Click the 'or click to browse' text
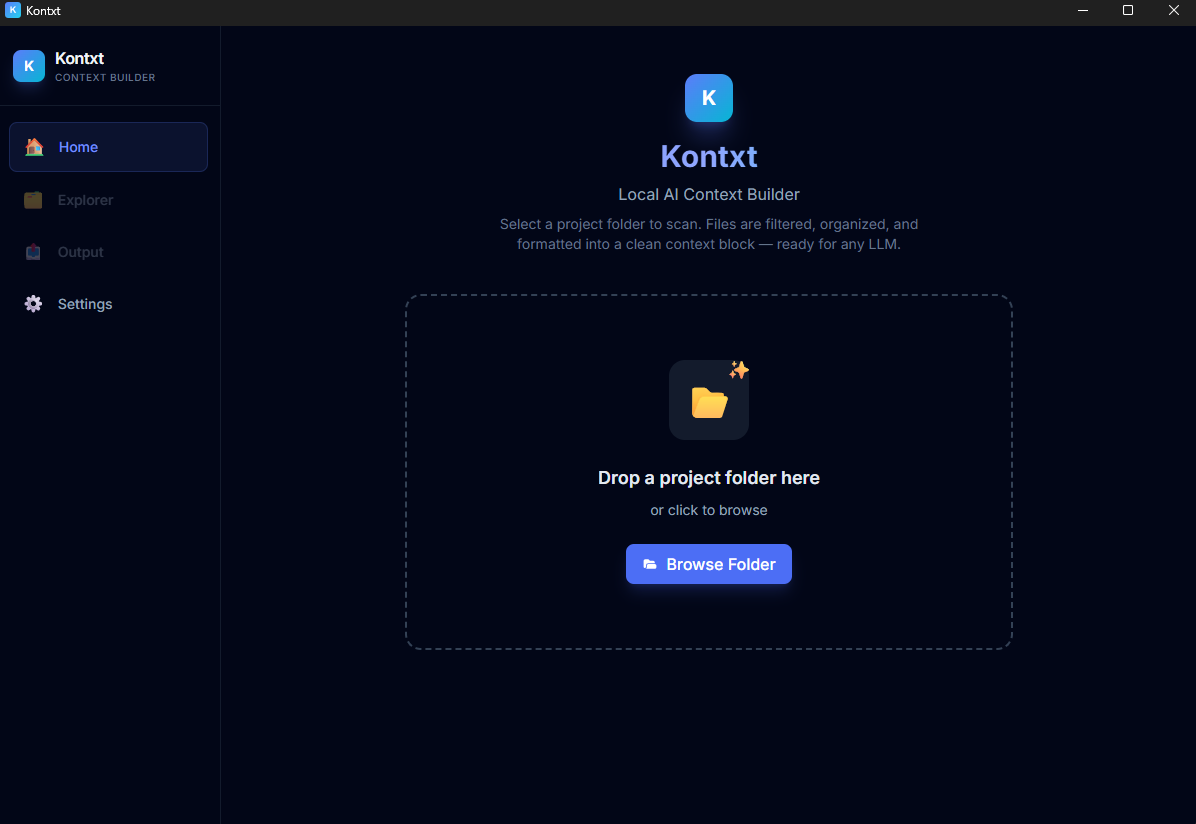 (x=709, y=510)
